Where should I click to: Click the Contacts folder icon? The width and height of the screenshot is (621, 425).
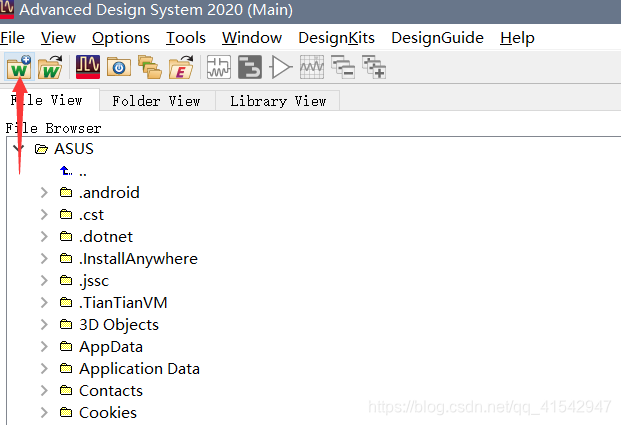66,391
